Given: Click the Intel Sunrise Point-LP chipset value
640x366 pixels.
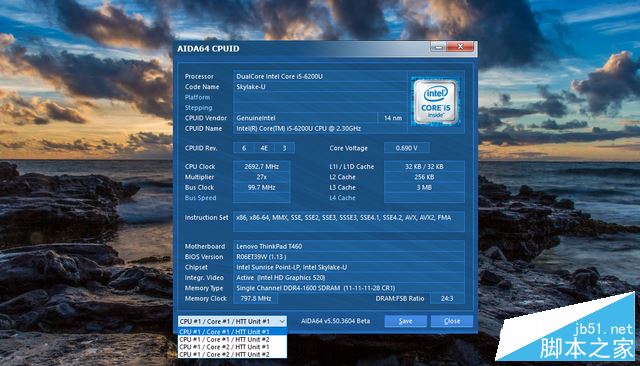Looking at the screenshot, I should (349, 267).
